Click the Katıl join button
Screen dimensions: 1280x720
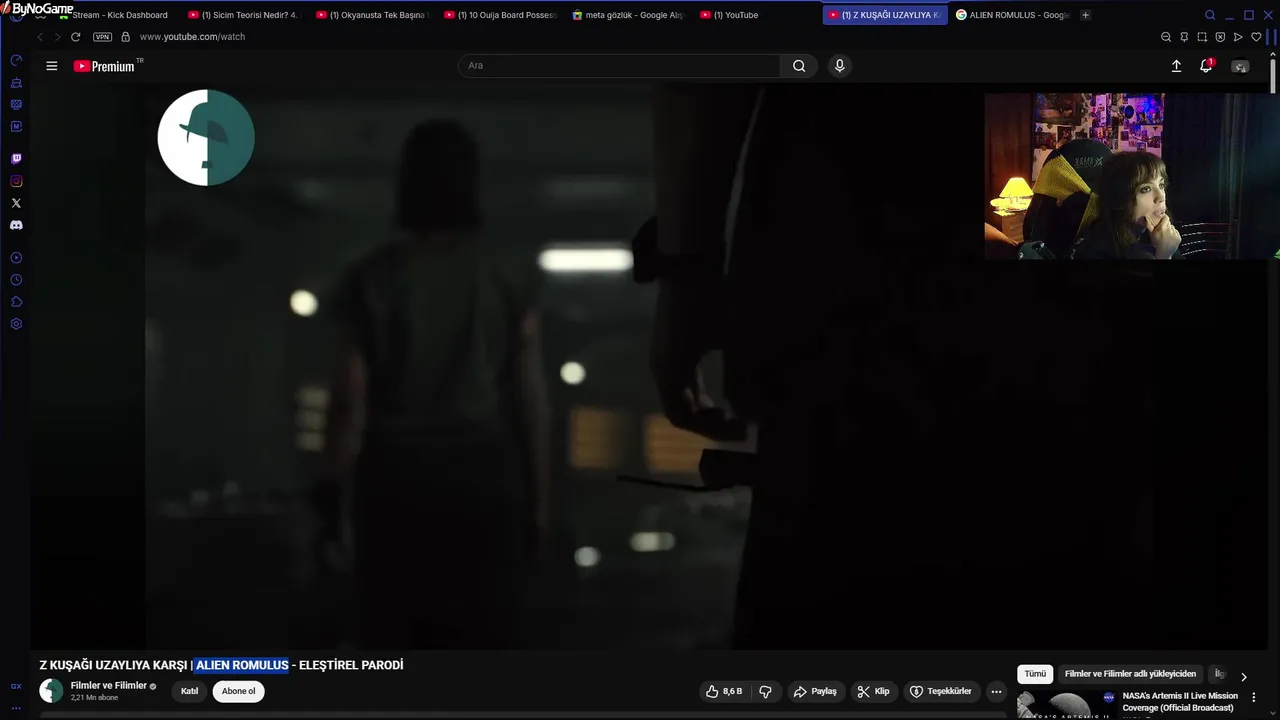pyautogui.click(x=189, y=691)
